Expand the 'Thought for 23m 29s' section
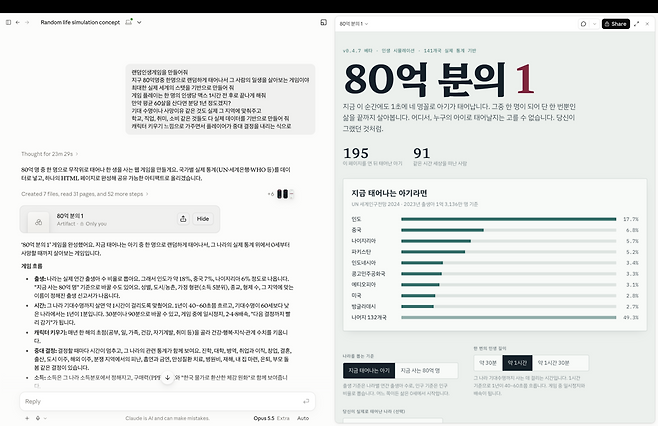The image size is (658, 426). [50, 154]
